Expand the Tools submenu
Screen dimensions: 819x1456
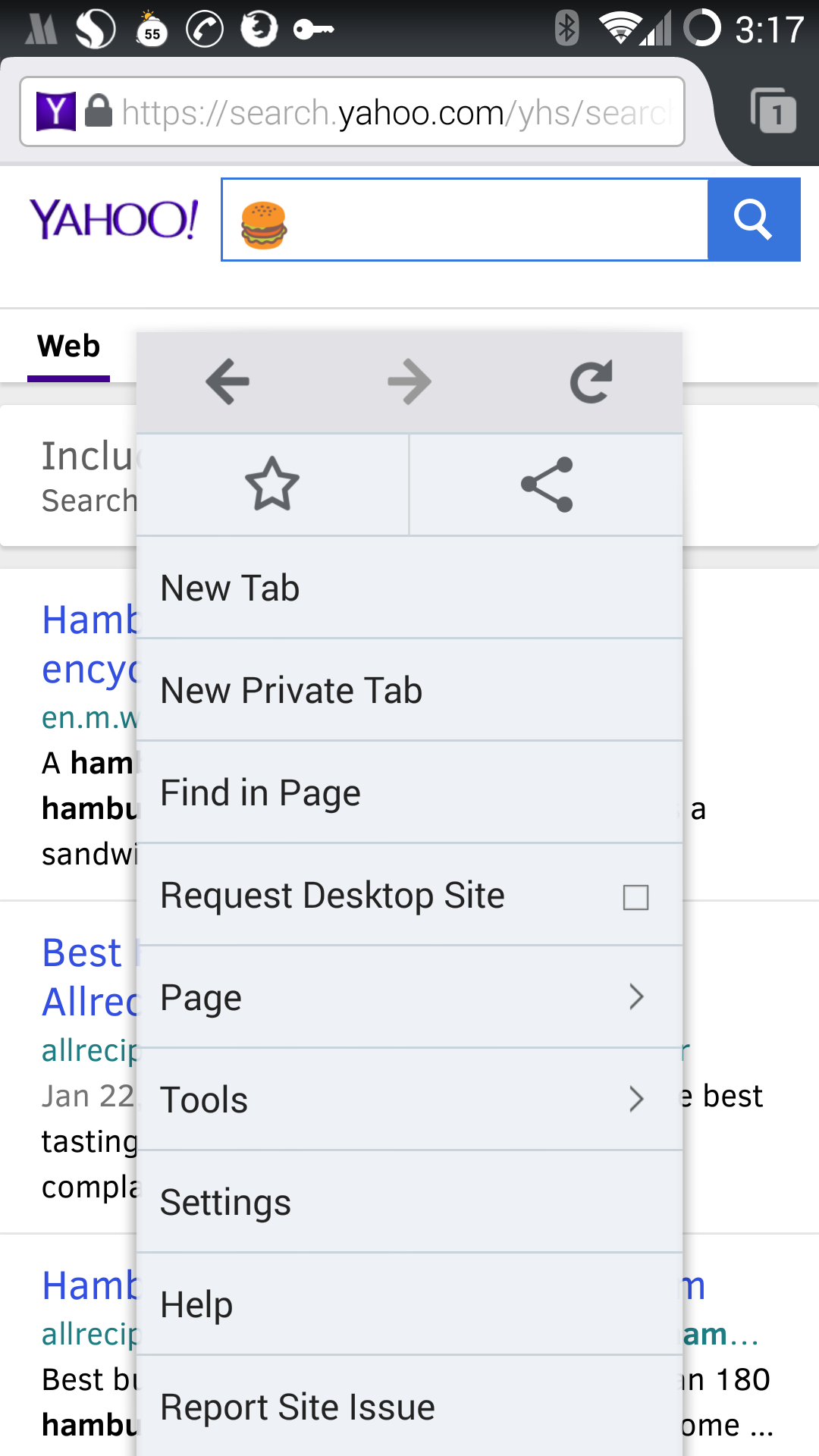coord(409,1100)
